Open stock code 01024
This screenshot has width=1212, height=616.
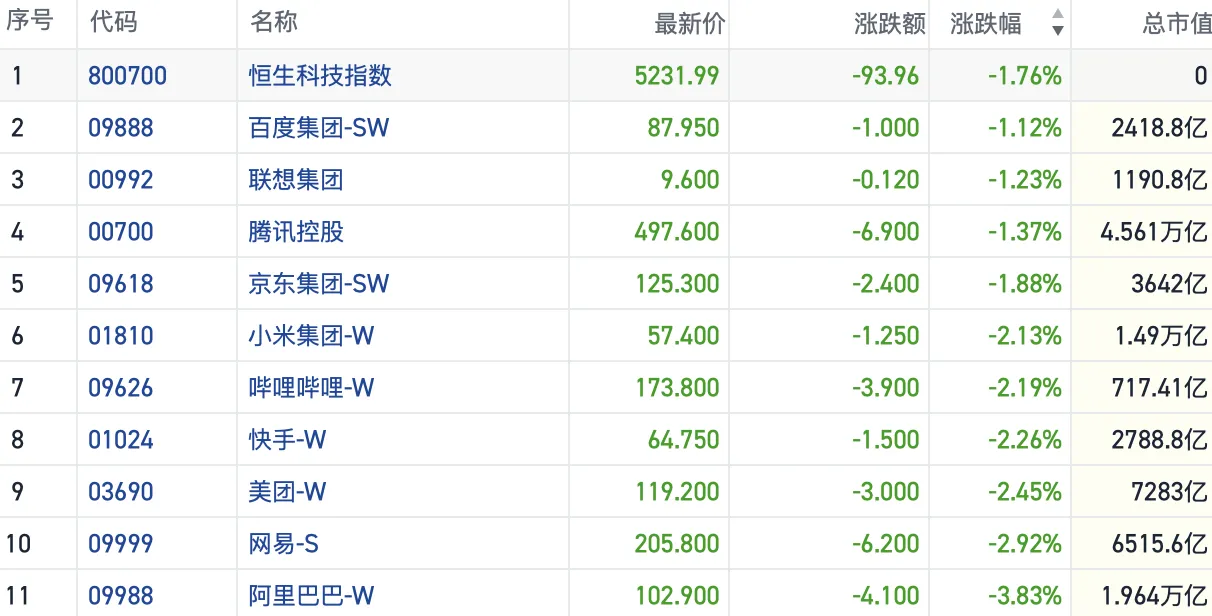pos(121,440)
